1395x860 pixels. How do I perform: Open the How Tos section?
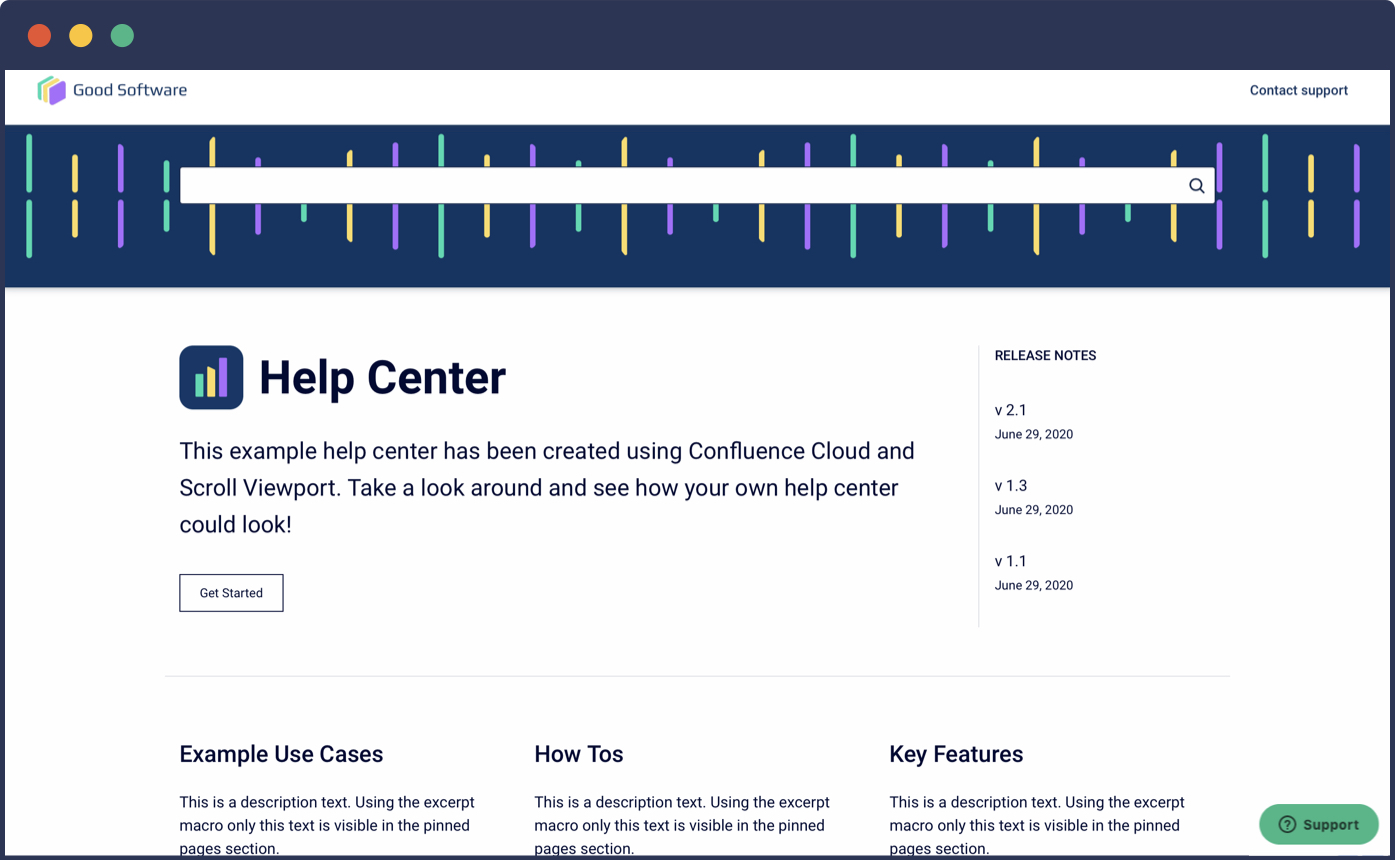pos(579,754)
